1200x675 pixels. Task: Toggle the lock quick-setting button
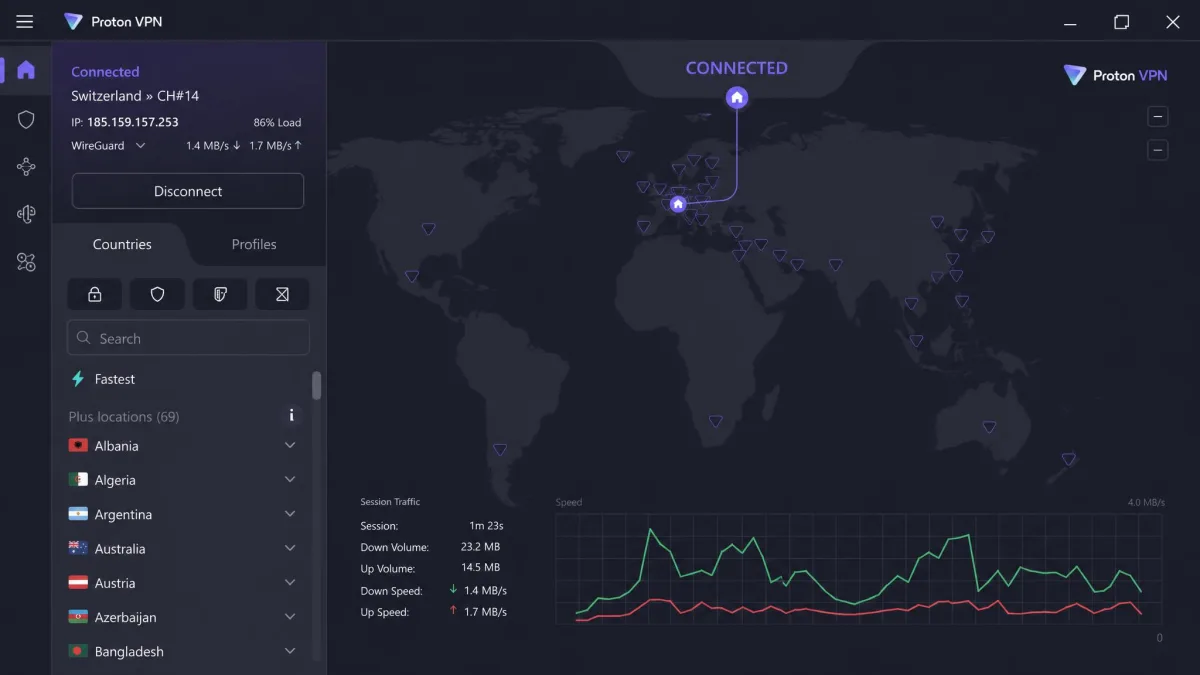(x=95, y=294)
